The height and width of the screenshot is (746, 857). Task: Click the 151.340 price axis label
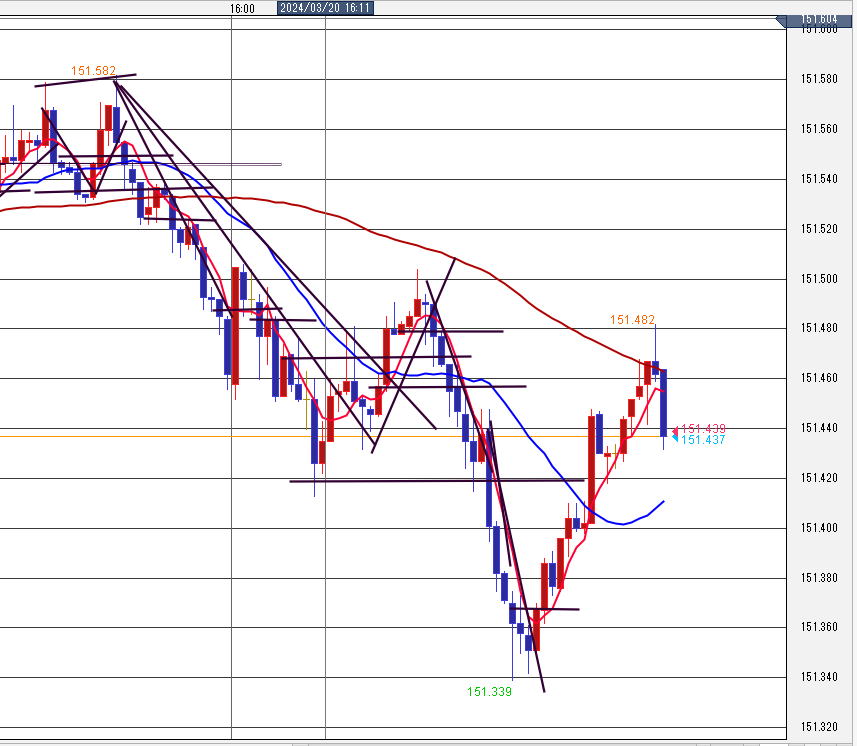(x=819, y=677)
